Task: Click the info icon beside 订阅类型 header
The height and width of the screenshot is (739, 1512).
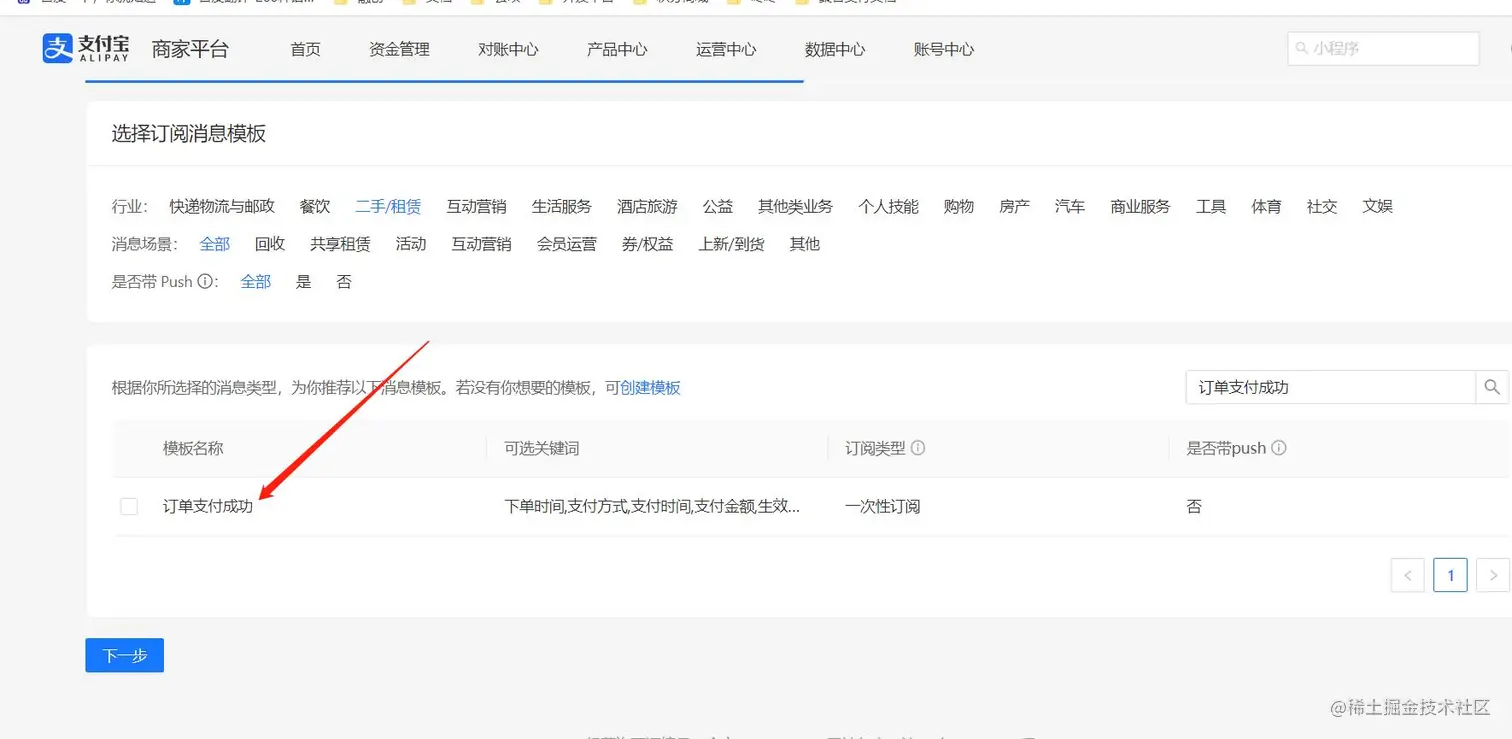Action: click(x=918, y=448)
